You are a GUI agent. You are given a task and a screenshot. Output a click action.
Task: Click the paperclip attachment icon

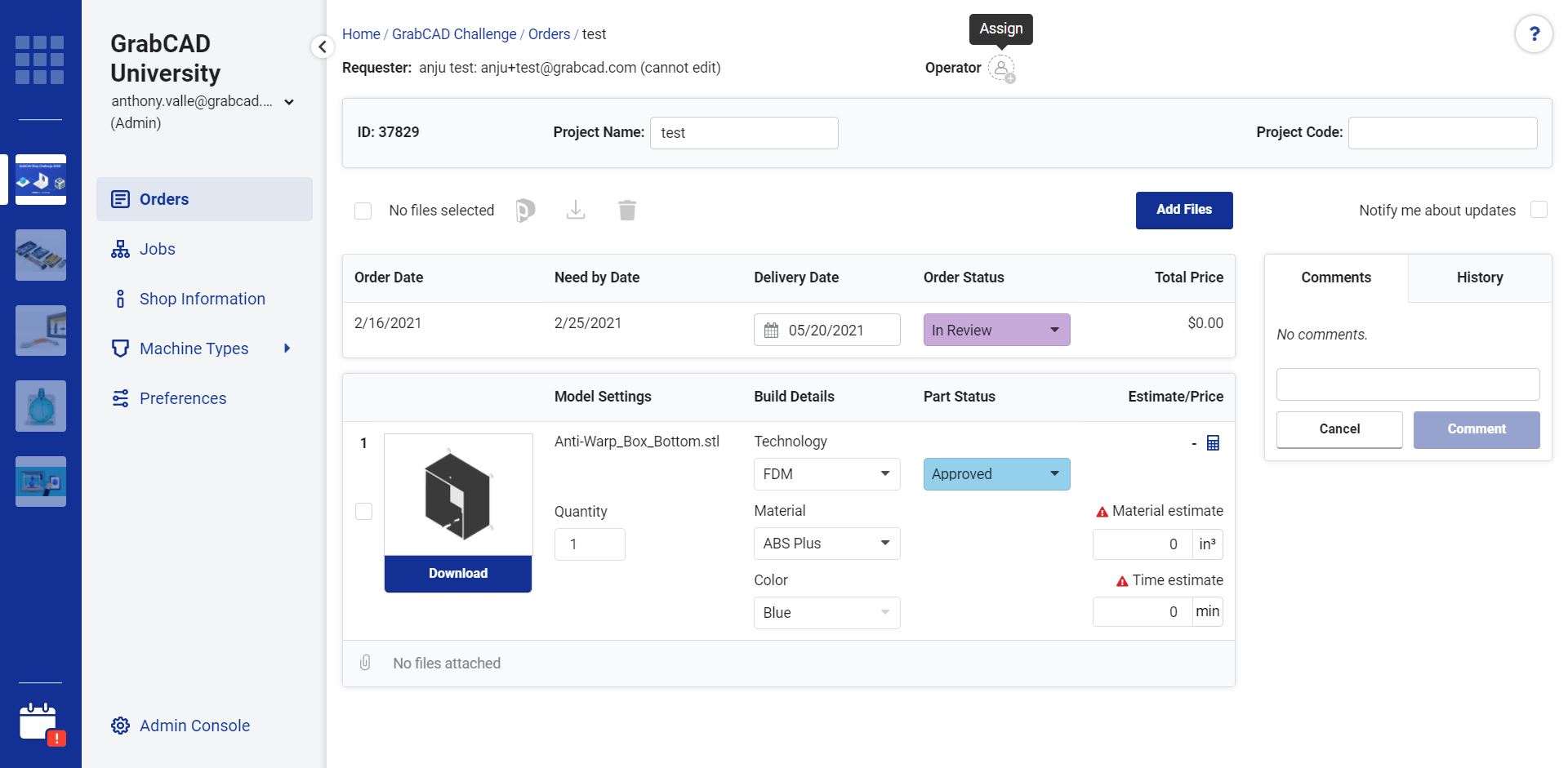click(x=365, y=663)
